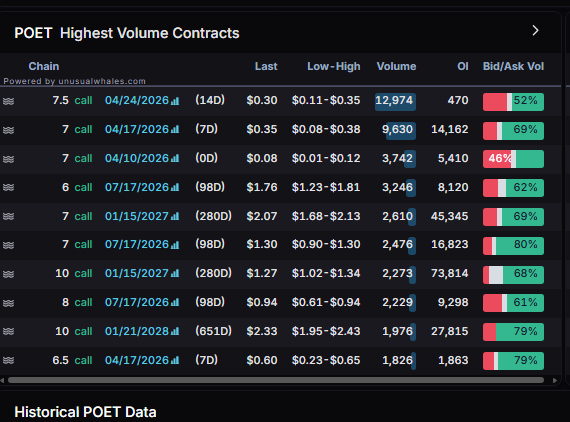Viewport: 570px width, 422px height.
Task: Click the 62% bid/ask volume bar
Action: click(x=513, y=188)
